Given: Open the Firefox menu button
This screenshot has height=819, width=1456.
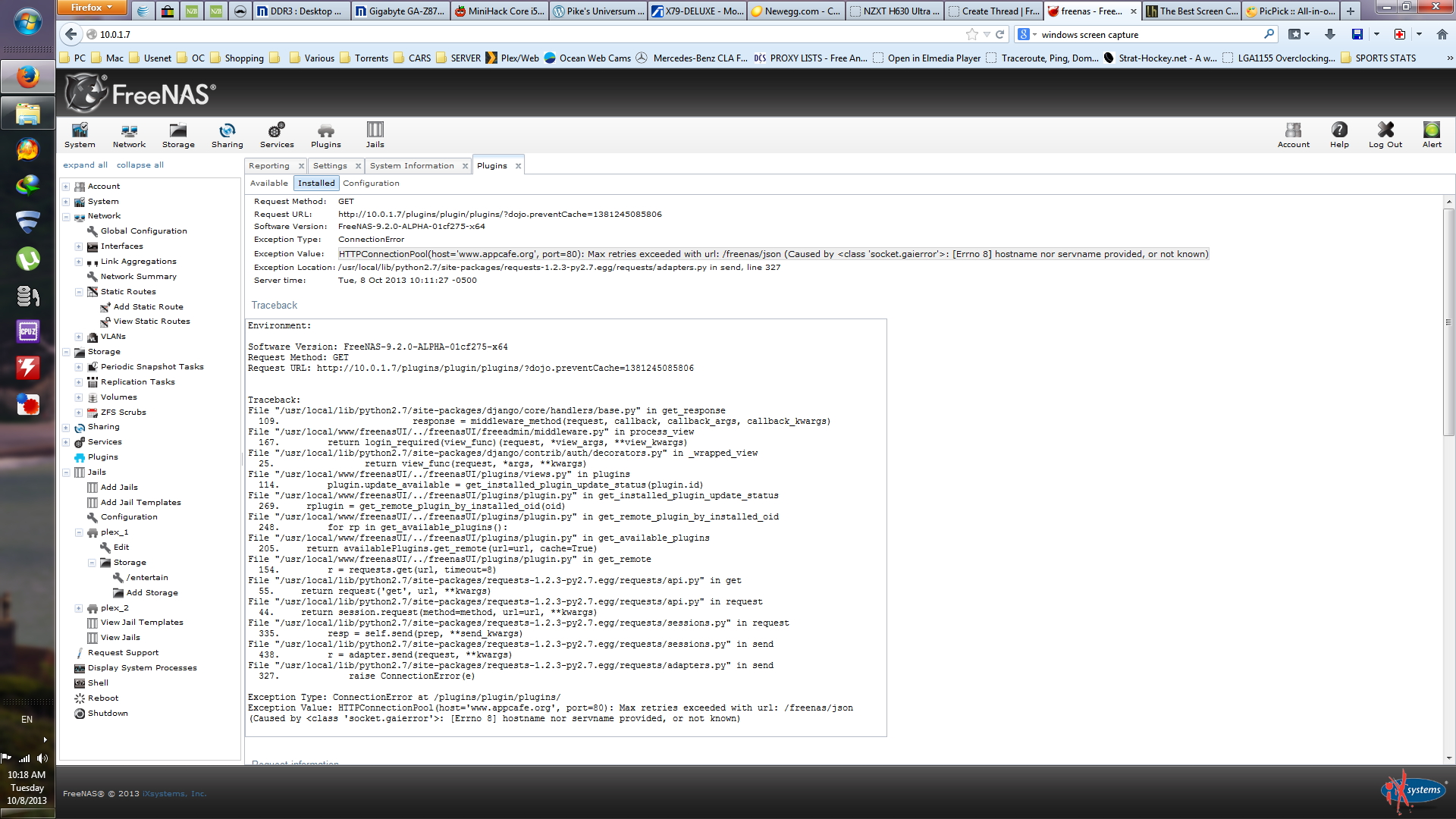Looking at the screenshot, I should pos(91,8).
